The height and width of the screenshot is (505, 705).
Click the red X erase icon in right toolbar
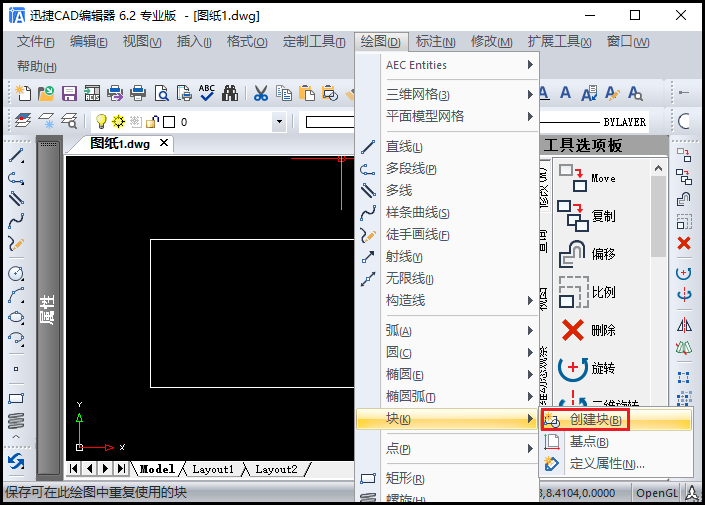point(684,243)
